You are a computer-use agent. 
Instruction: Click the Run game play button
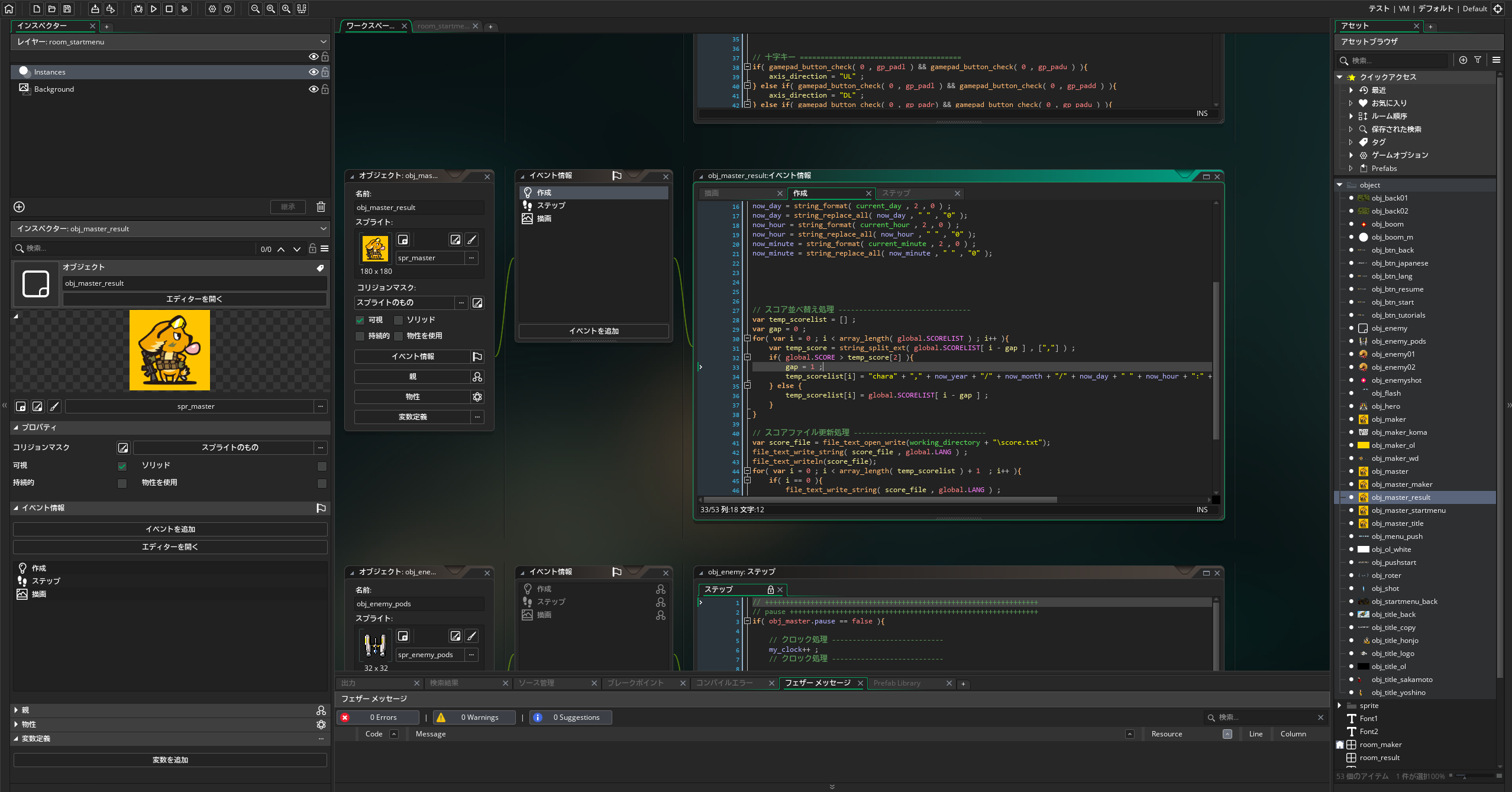click(154, 9)
